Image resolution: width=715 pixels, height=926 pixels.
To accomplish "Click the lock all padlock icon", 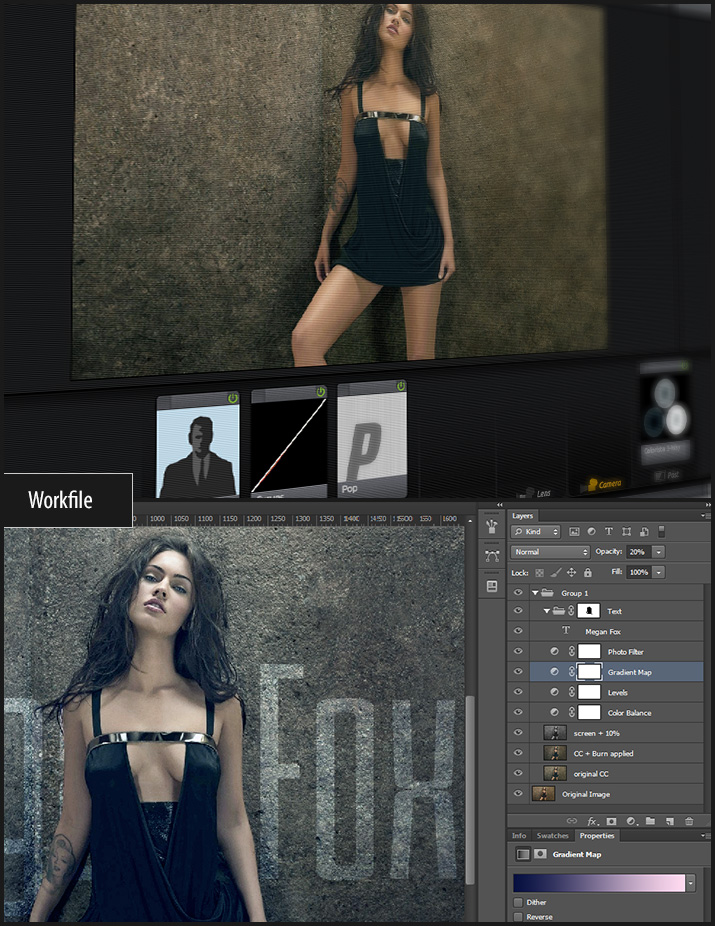I will coord(588,572).
